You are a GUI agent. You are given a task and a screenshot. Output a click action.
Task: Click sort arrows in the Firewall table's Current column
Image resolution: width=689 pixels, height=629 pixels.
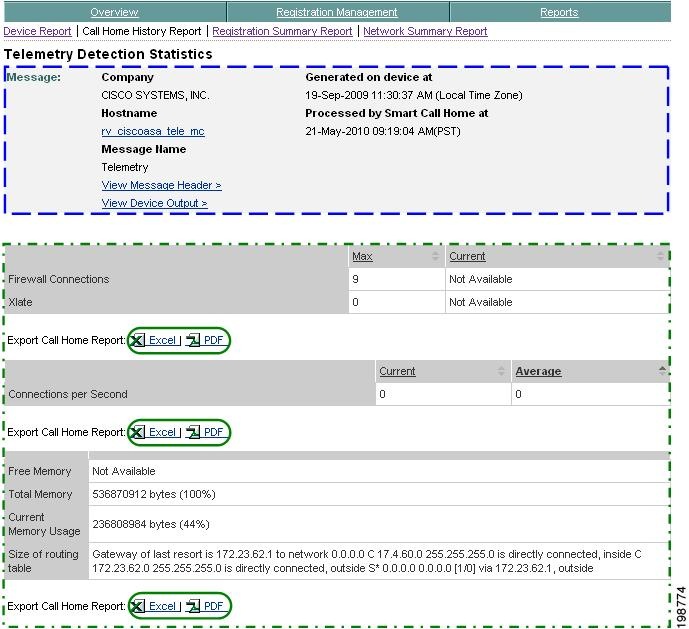659,257
